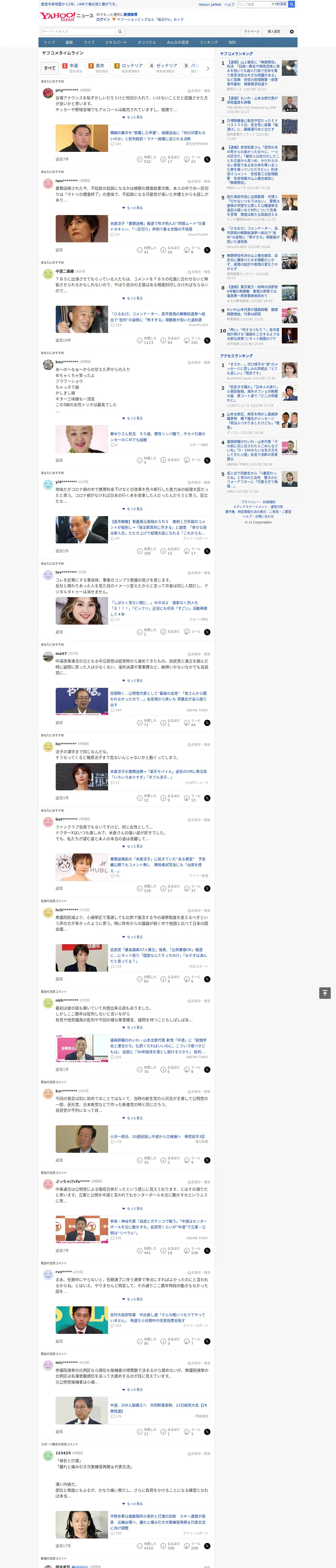Select the 高市 topic filter

coord(99,68)
